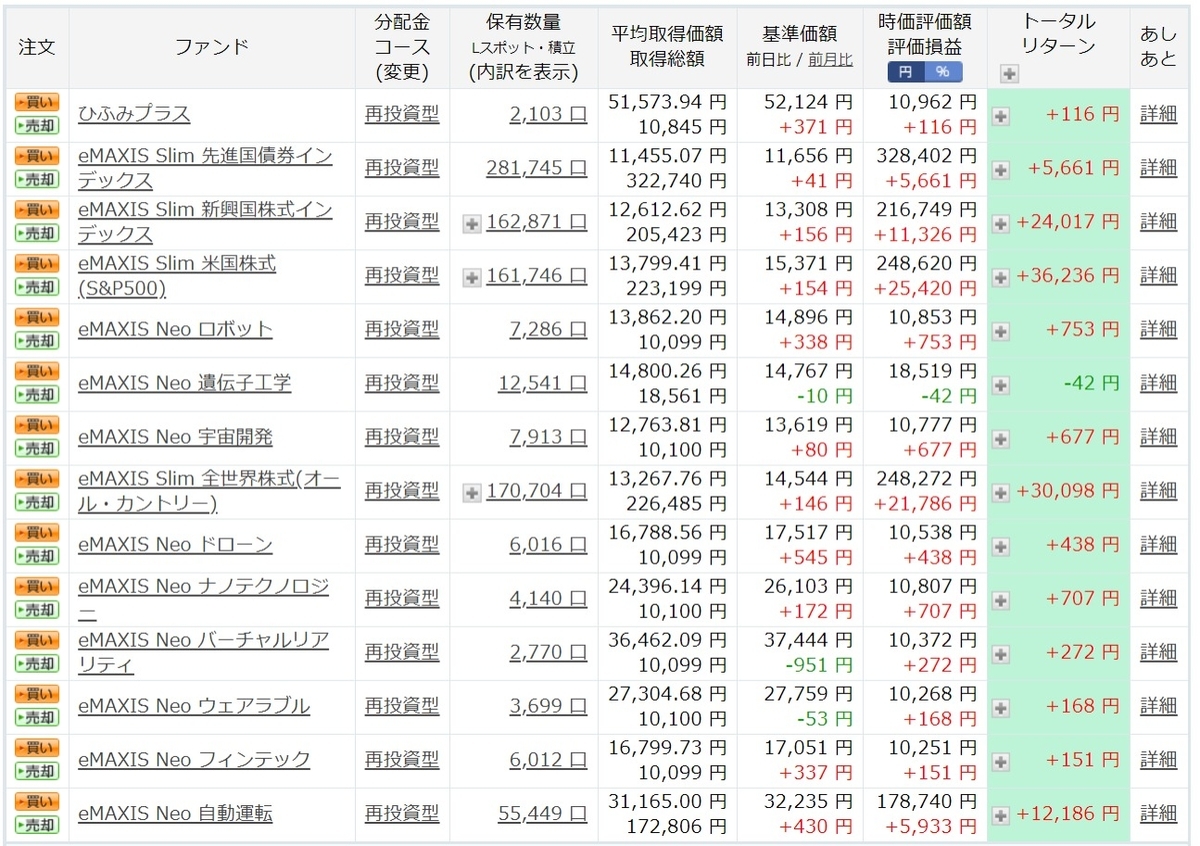
Task: Click the 売却 button for ひふみプラス
Action: point(37,126)
